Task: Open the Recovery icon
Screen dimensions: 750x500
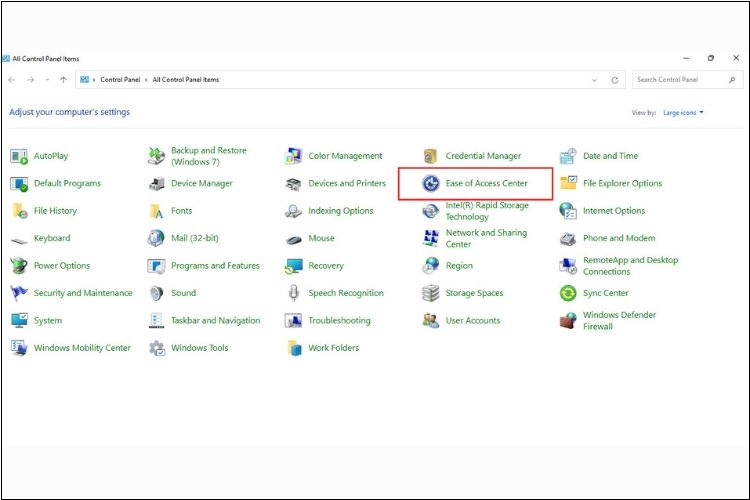Action: 294,266
